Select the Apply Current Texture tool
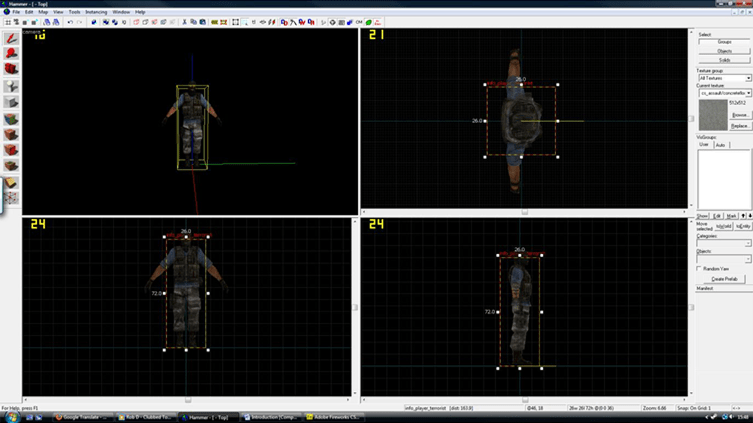The image size is (753, 423). [x=11, y=134]
